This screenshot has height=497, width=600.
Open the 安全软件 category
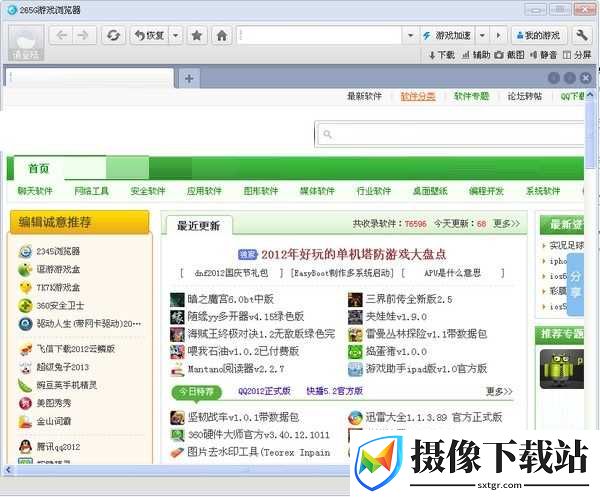coord(148,191)
